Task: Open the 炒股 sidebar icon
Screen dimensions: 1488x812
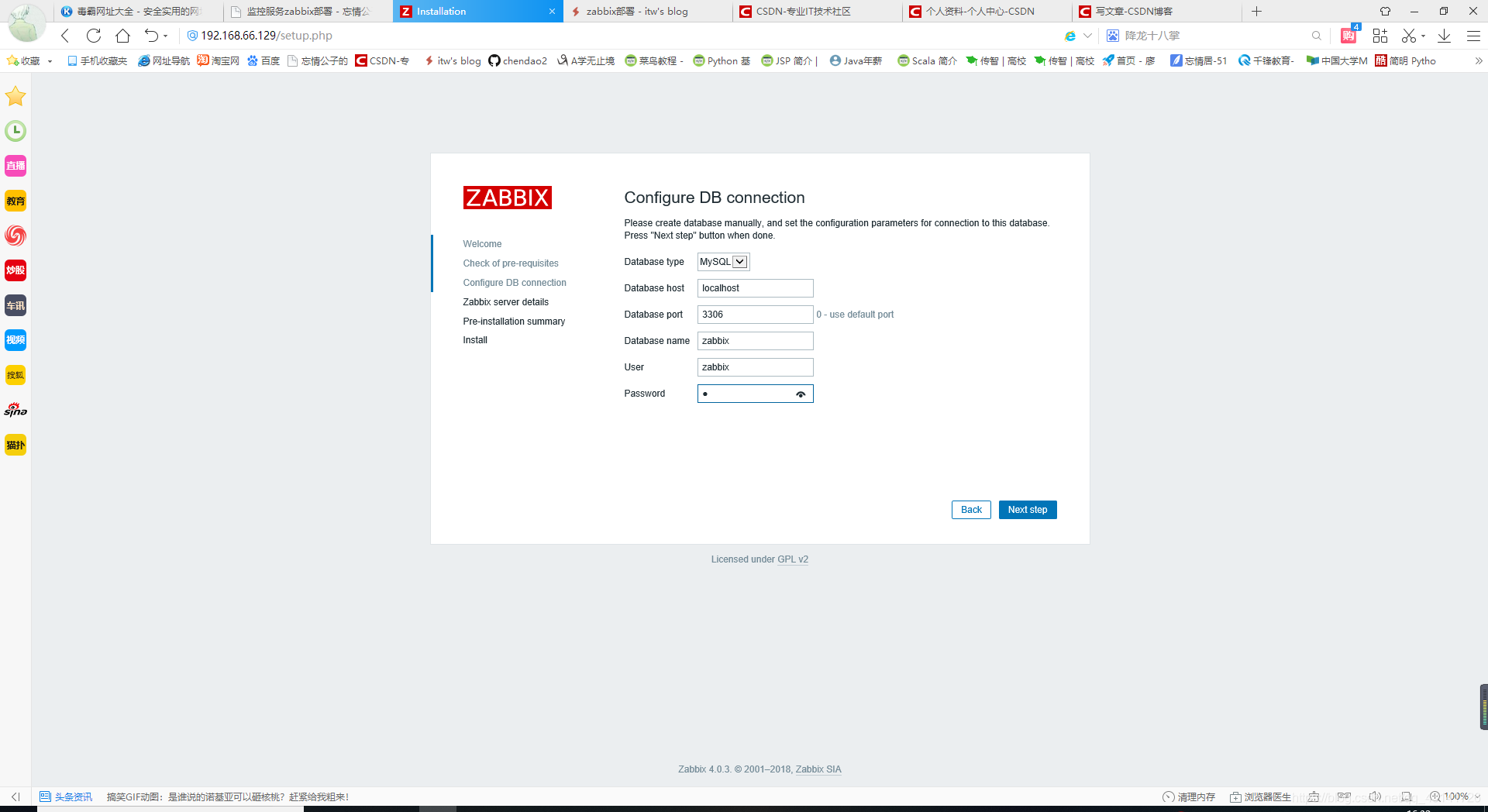Action: click(x=15, y=270)
